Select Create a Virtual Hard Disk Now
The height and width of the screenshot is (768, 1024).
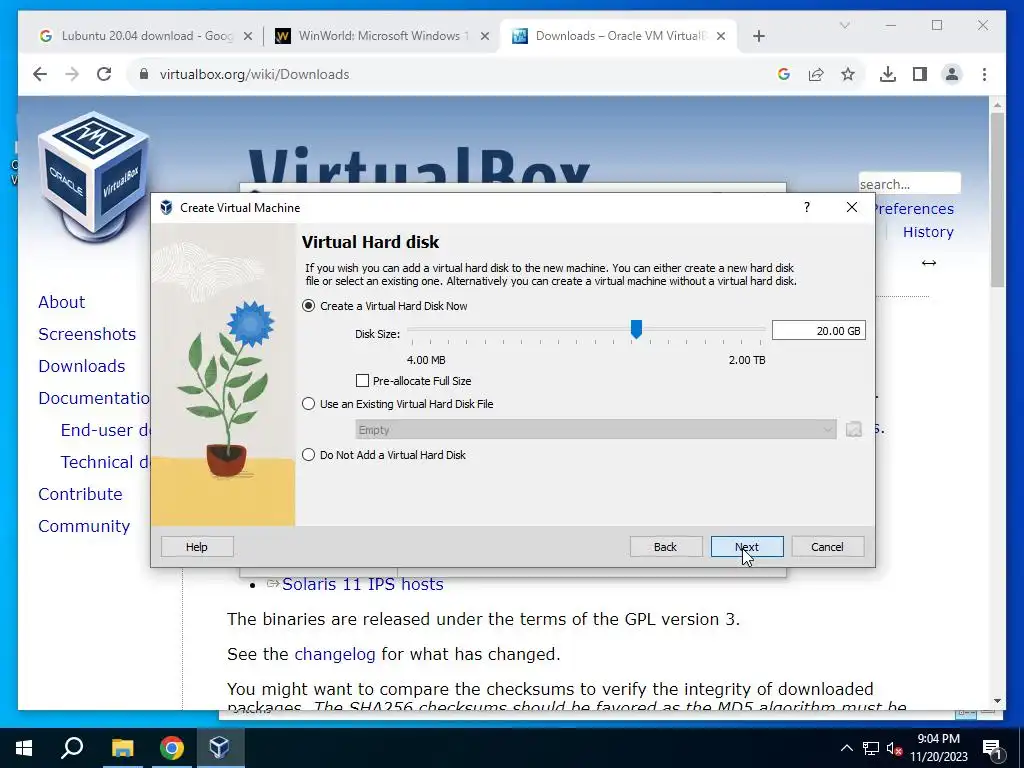click(x=385, y=306)
